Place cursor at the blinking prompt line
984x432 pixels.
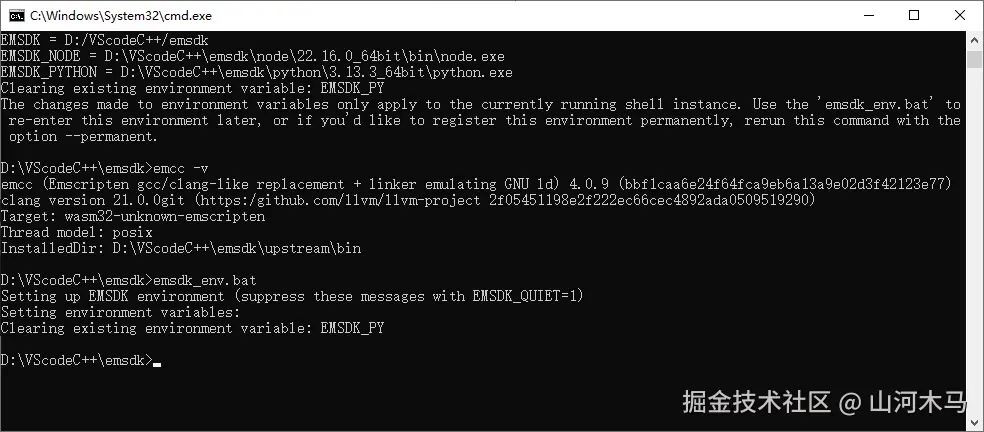pyautogui.click(x=81, y=360)
